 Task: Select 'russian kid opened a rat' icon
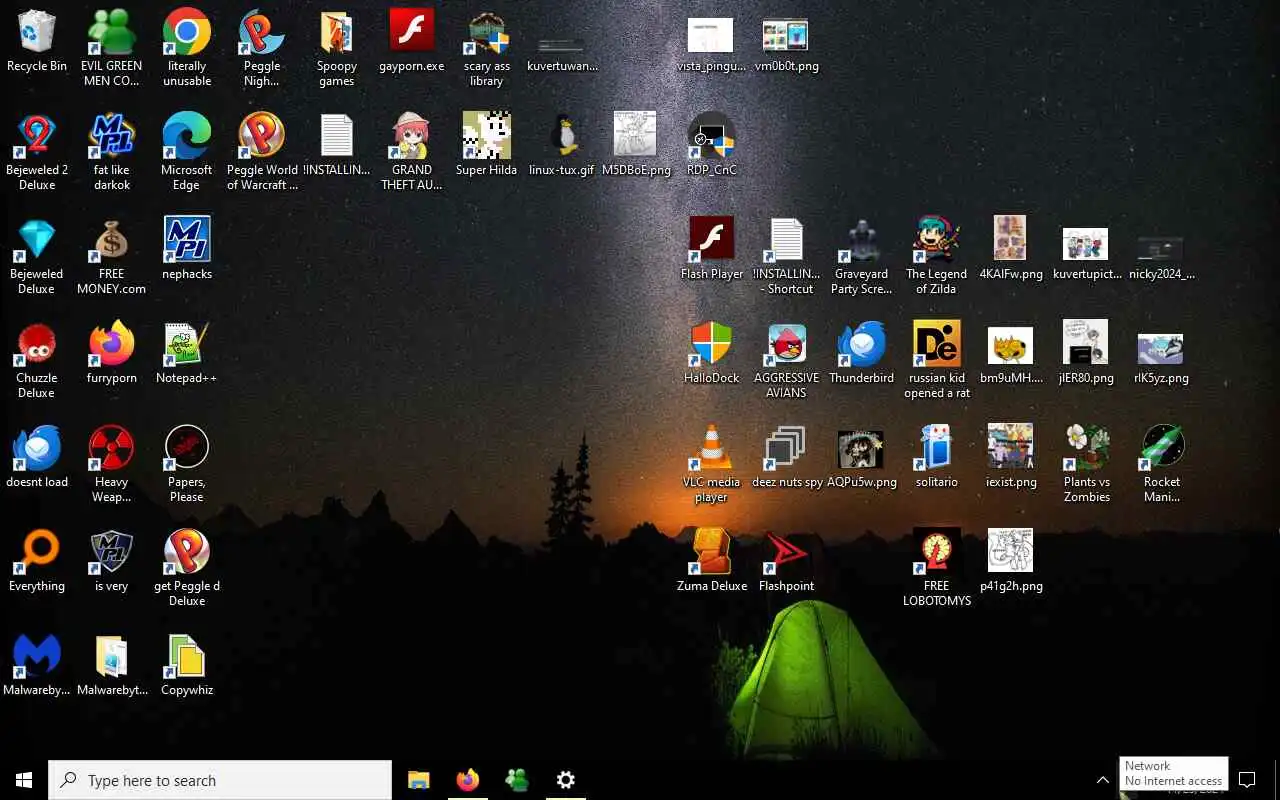[937, 360]
